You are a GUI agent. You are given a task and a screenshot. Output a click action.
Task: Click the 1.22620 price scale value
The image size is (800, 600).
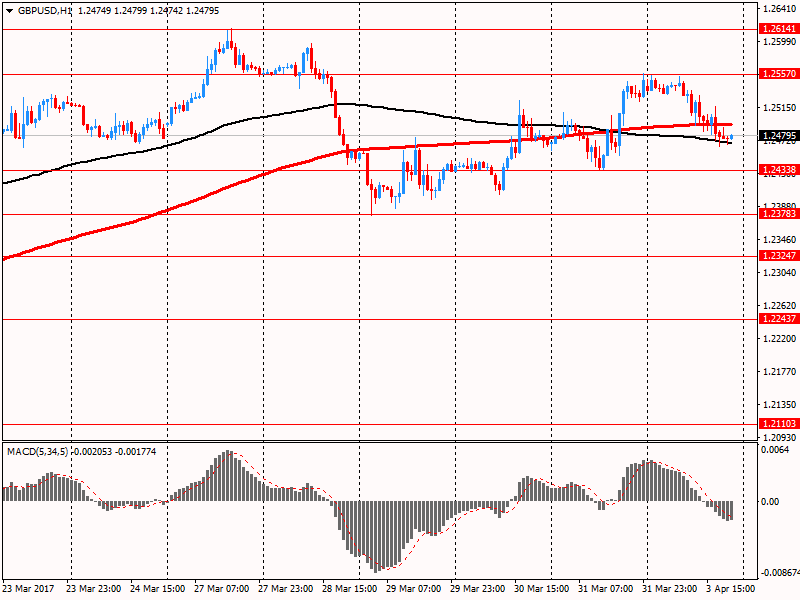779,306
